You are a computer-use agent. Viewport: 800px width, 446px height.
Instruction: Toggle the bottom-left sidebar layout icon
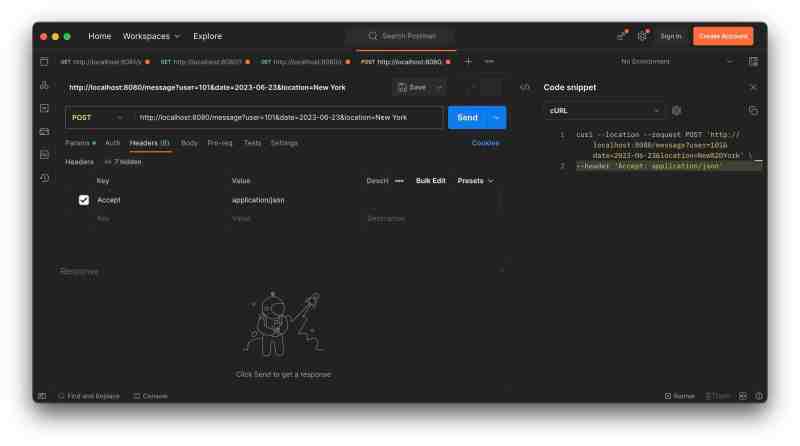[x=42, y=396]
